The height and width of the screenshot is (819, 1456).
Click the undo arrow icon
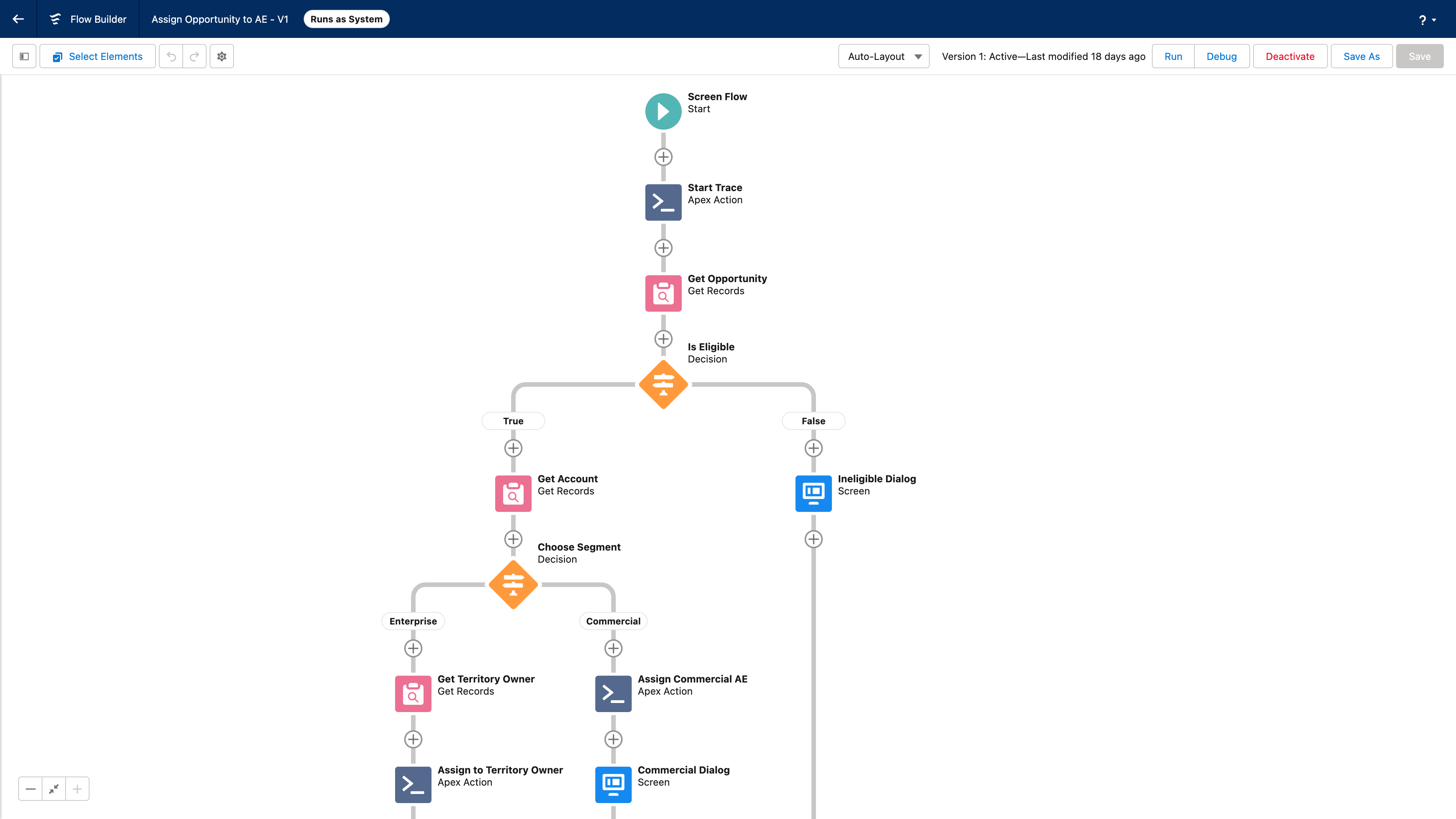(x=171, y=56)
